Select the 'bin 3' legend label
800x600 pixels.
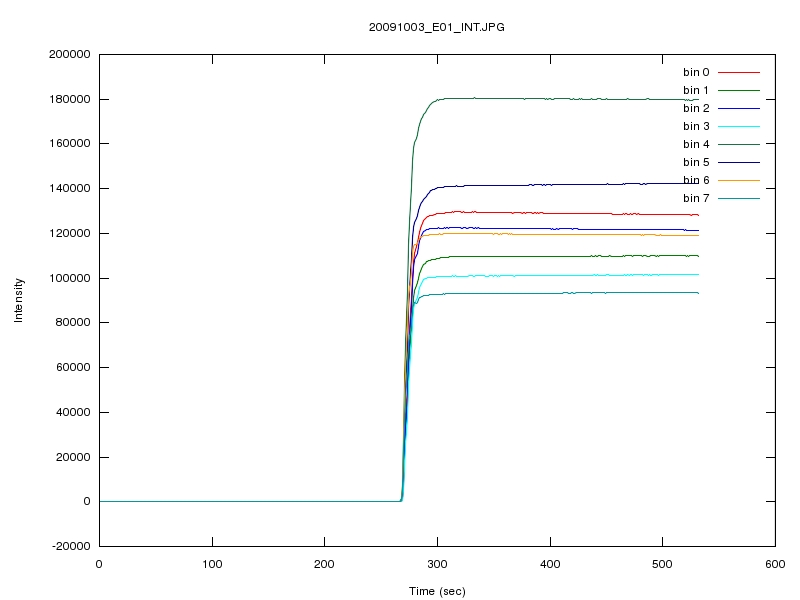696,126
